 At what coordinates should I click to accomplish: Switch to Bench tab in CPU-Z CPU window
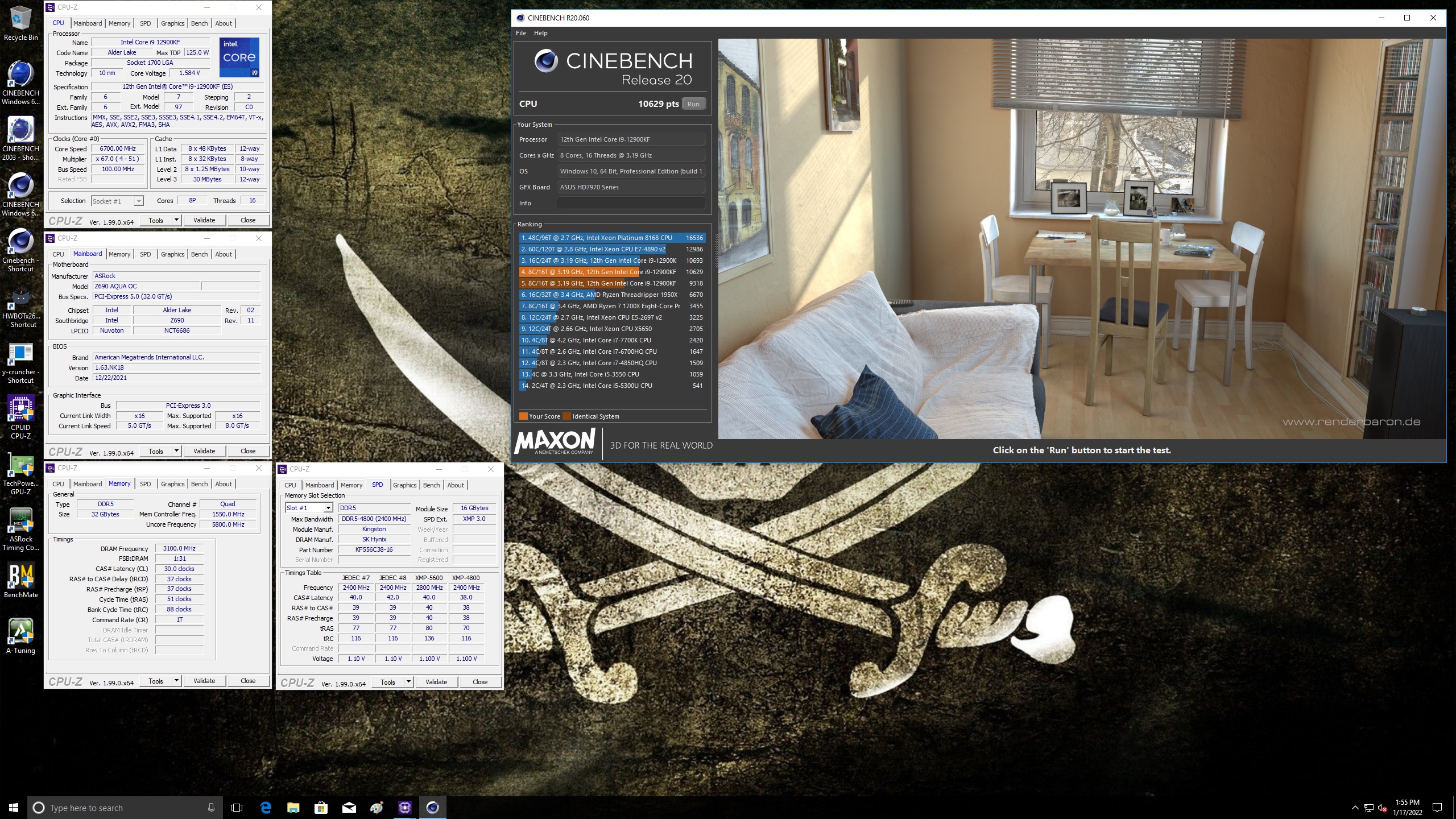pyautogui.click(x=199, y=23)
